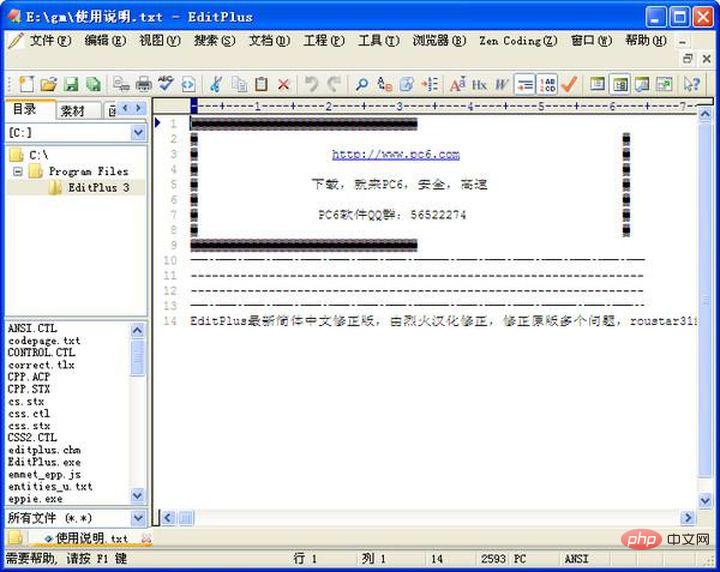Restore the document window button
720x572 pixels.
click(687, 58)
